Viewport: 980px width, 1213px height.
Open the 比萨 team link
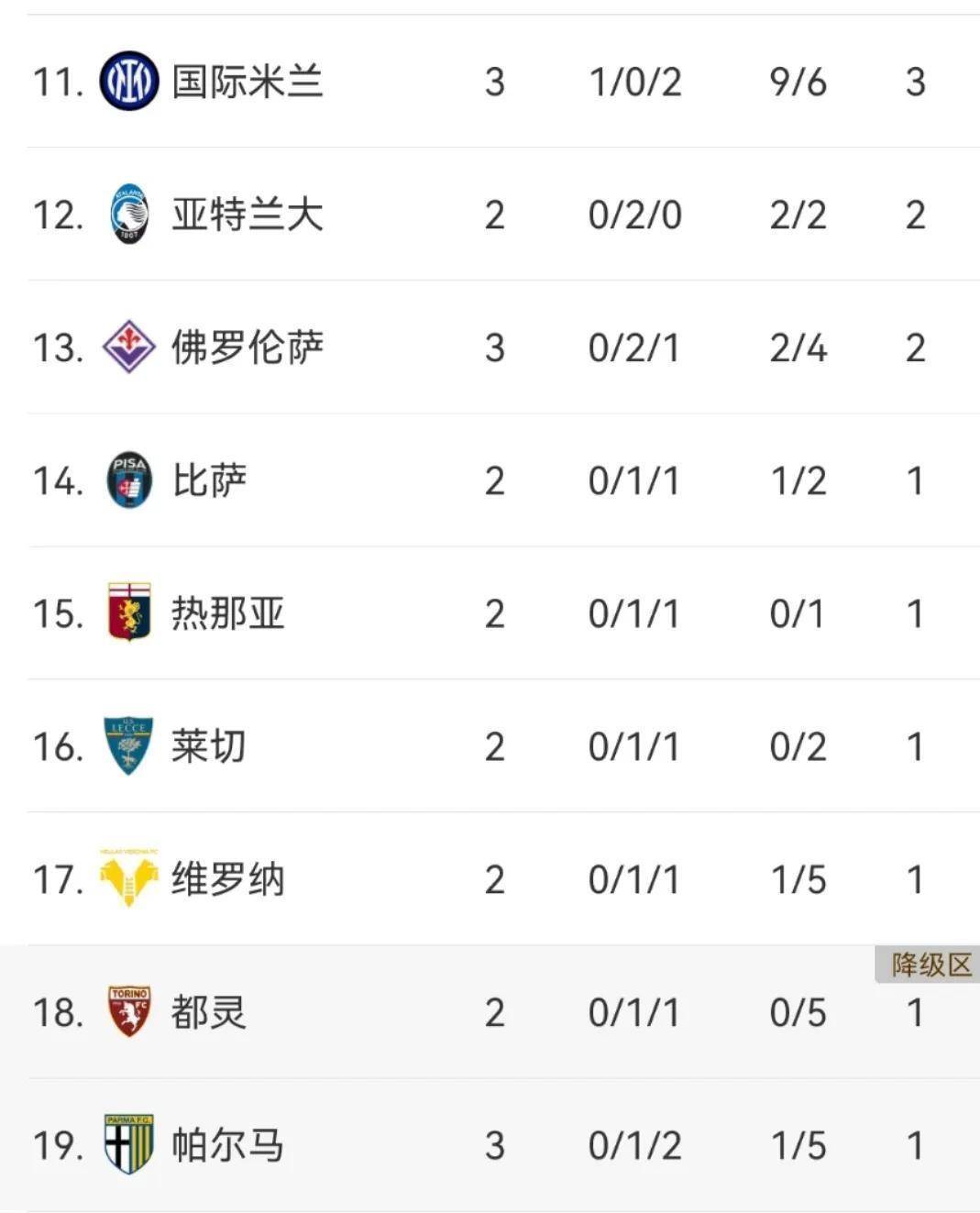pyautogui.click(x=210, y=480)
